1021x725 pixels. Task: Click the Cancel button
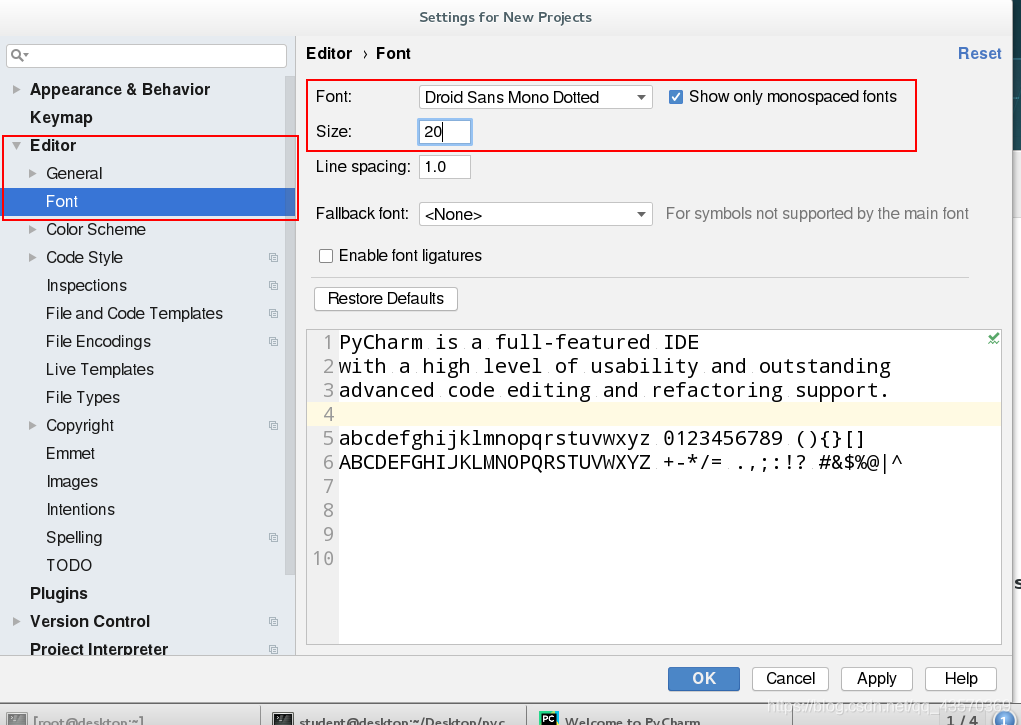[790, 679]
